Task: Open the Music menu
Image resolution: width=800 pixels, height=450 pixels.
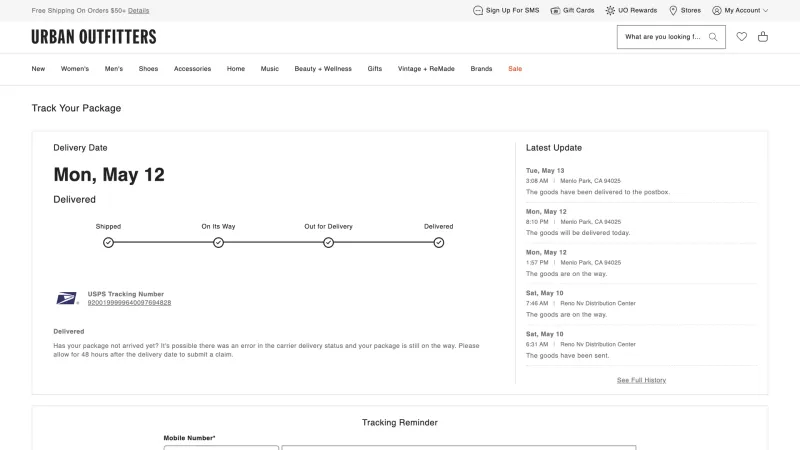Action: [270, 68]
